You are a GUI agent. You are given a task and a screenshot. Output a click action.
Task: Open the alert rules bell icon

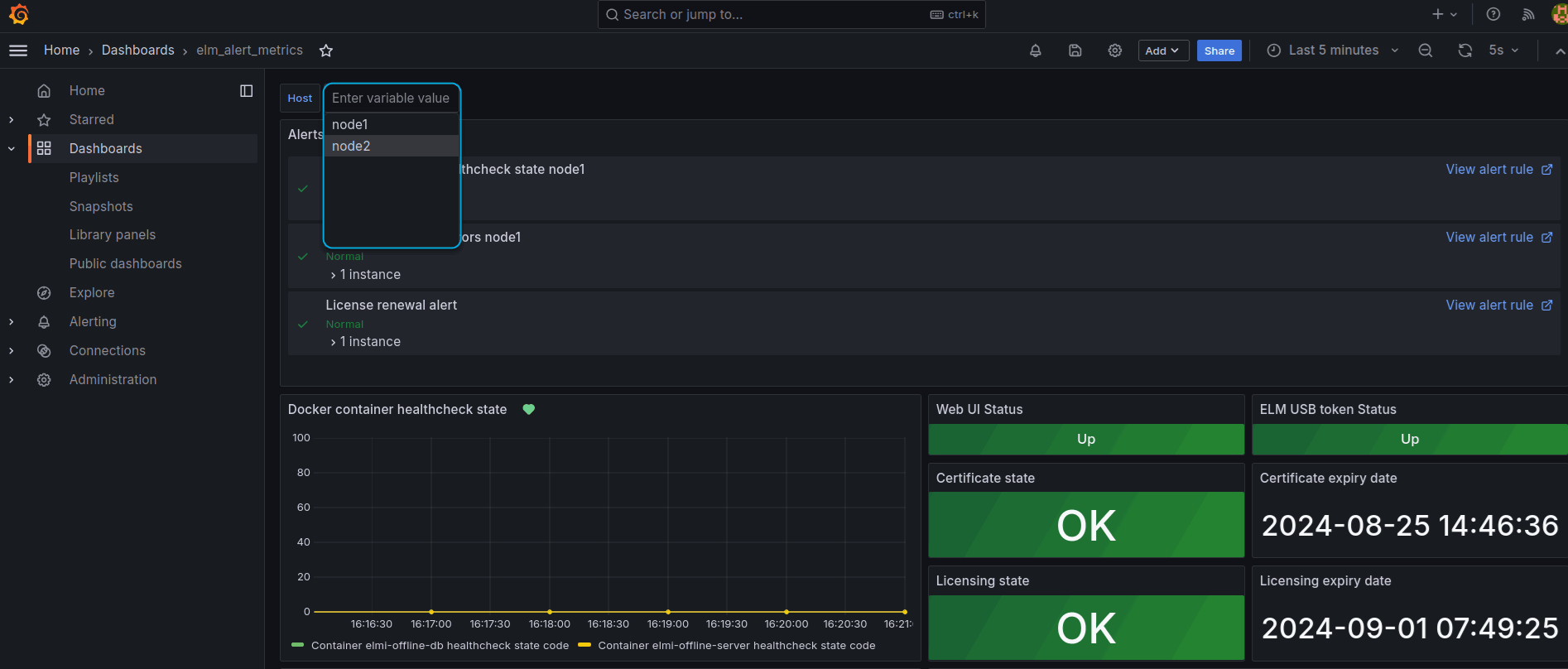pyautogui.click(x=1036, y=51)
